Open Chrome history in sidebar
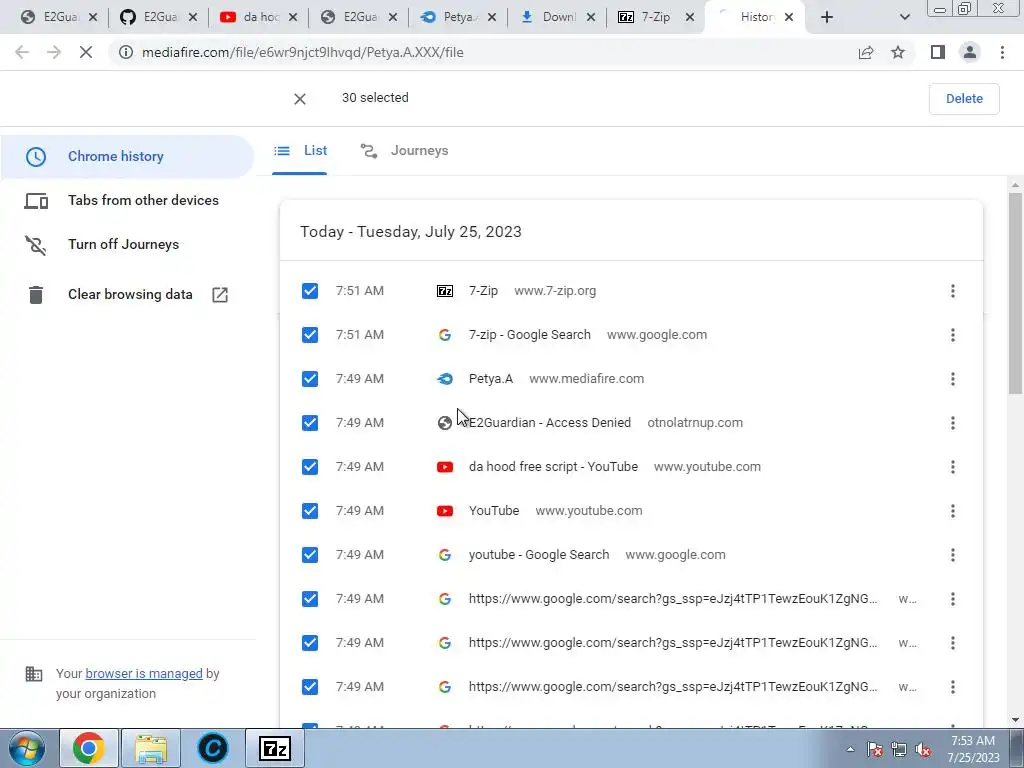Viewport: 1024px width, 768px height. click(126, 157)
